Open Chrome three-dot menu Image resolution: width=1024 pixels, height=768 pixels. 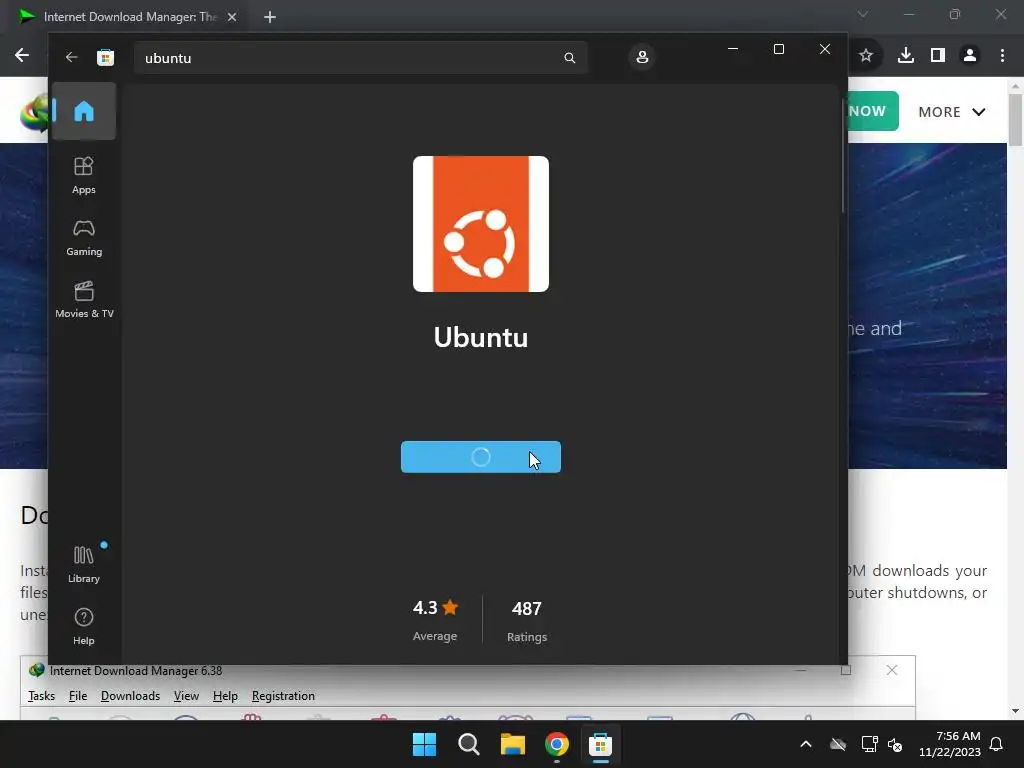tap(1002, 56)
